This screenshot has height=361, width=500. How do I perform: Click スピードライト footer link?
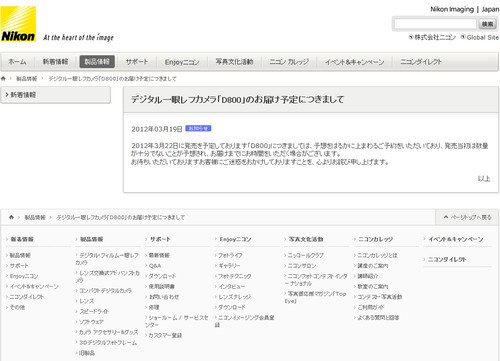pos(94,311)
